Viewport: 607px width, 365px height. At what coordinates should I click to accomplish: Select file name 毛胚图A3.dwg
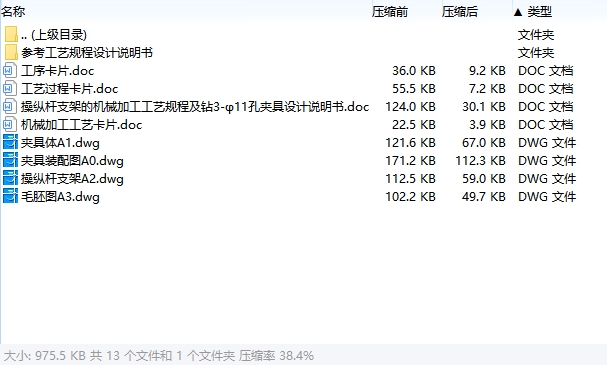(60, 197)
